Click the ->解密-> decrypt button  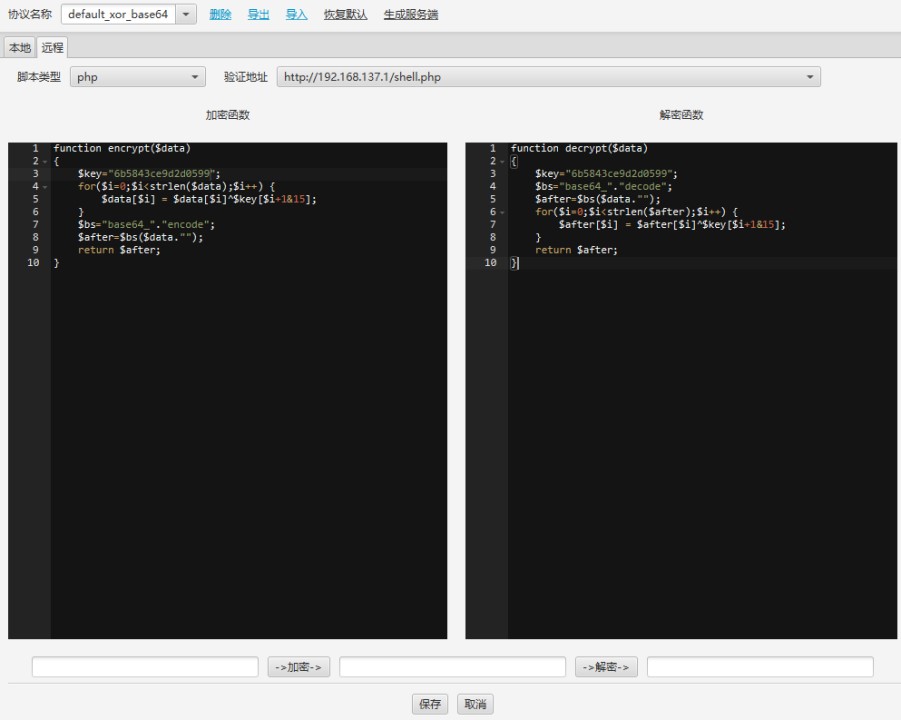pos(606,667)
